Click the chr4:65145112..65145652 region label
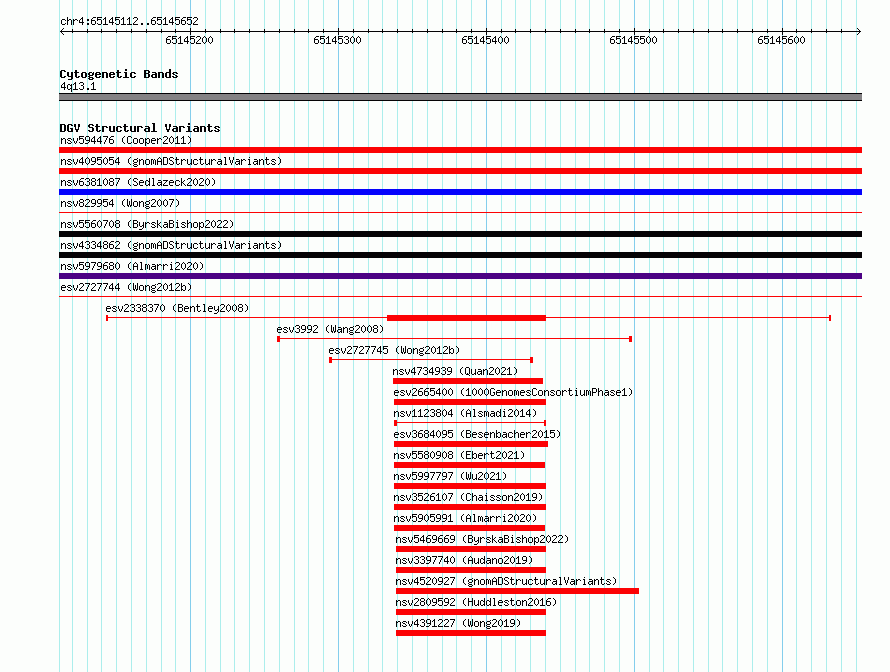The height and width of the screenshot is (672, 890). click(129, 21)
